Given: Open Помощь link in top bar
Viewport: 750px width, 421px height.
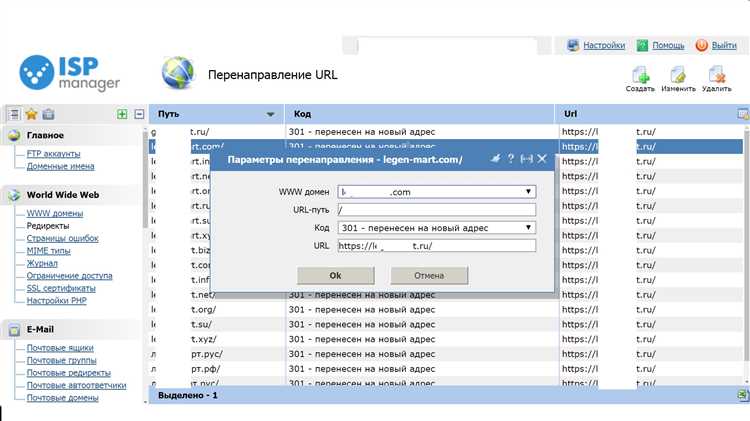Looking at the screenshot, I should [668, 45].
